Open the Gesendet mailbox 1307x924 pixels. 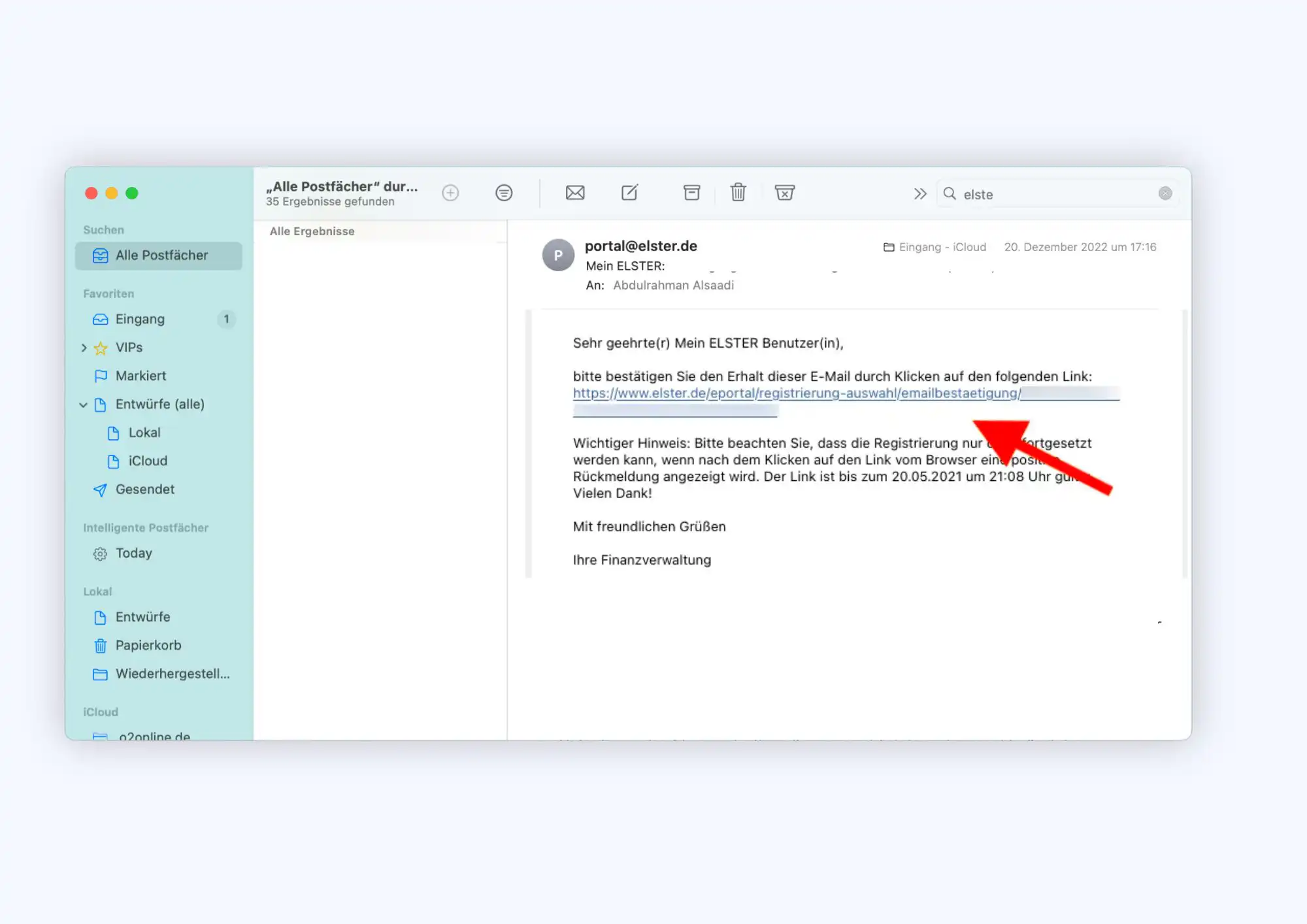pyautogui.click(x=144, y=489)
